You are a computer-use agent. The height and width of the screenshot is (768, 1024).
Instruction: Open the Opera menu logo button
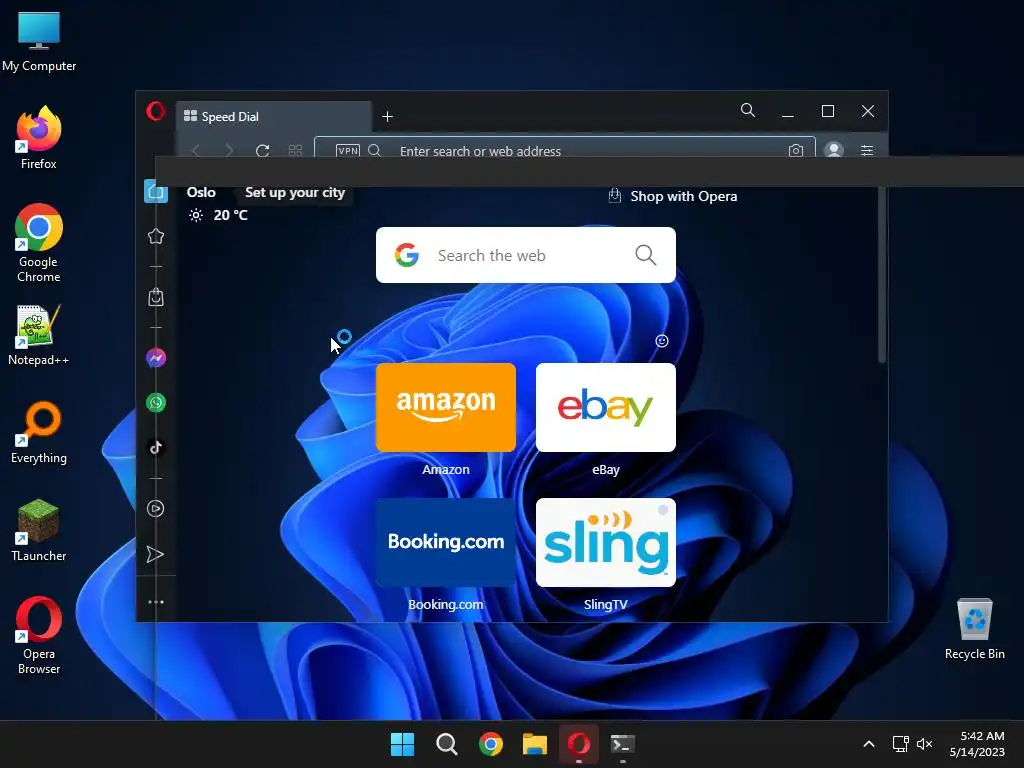[x=155, y=111]
